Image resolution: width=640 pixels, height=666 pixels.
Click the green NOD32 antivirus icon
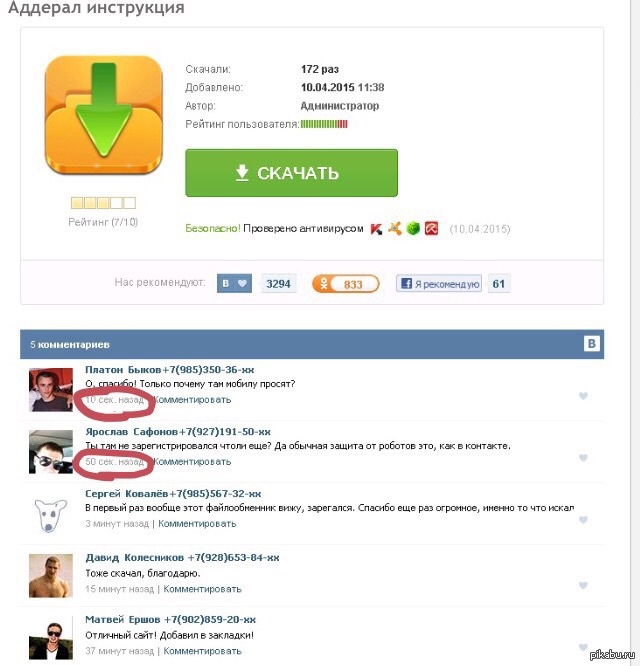tap(413, 229)
